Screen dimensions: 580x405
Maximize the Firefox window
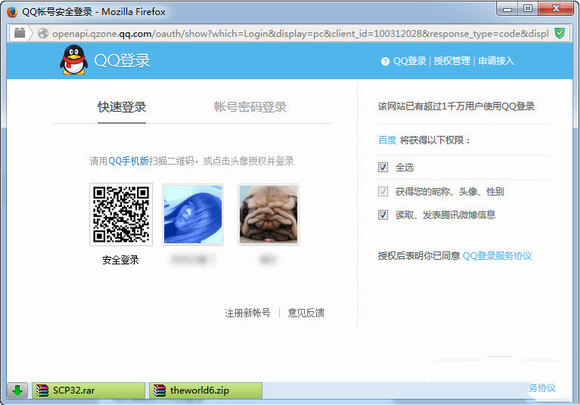[x=528, y=9]
